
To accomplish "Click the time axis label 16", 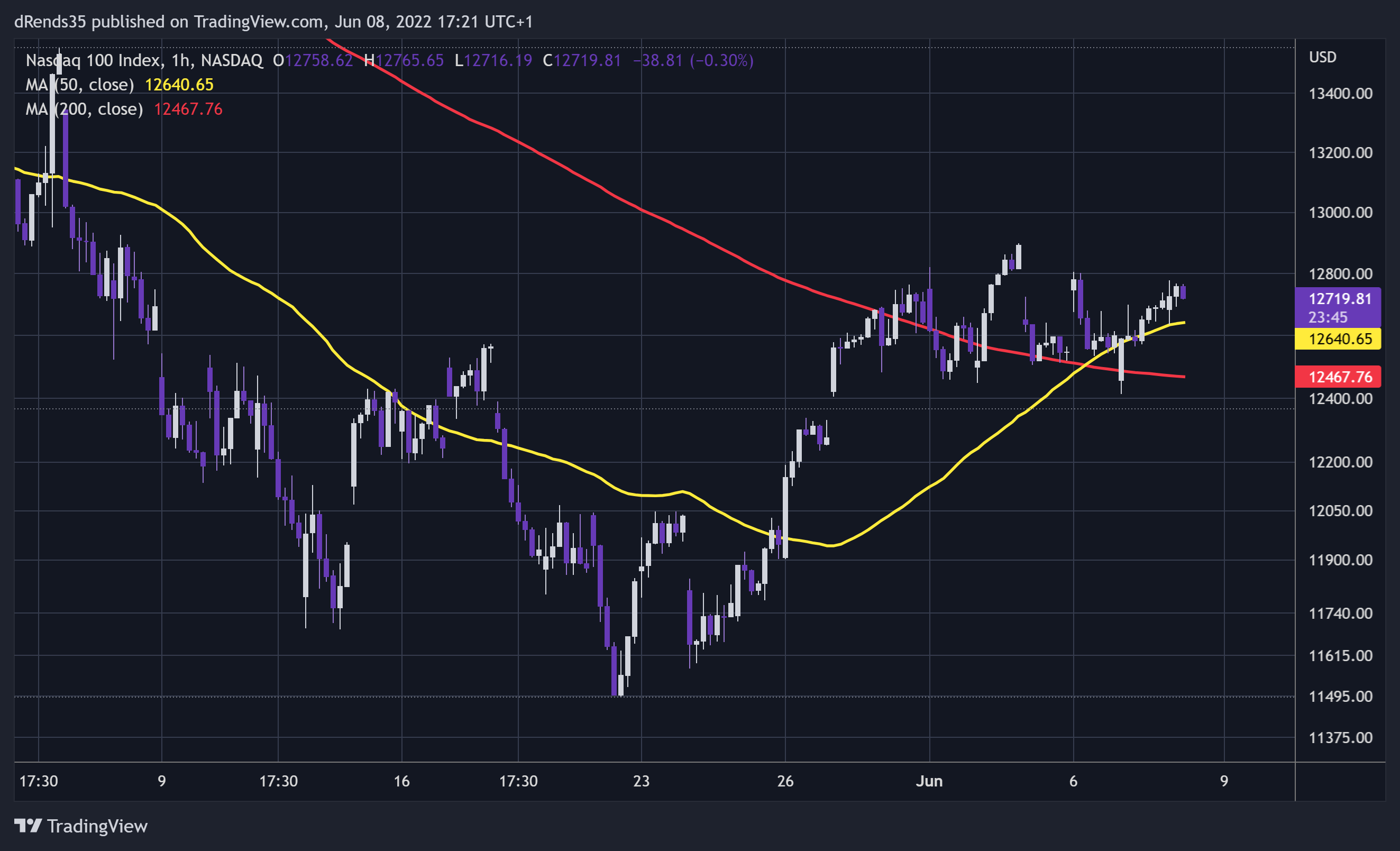I will pos(402,781).
